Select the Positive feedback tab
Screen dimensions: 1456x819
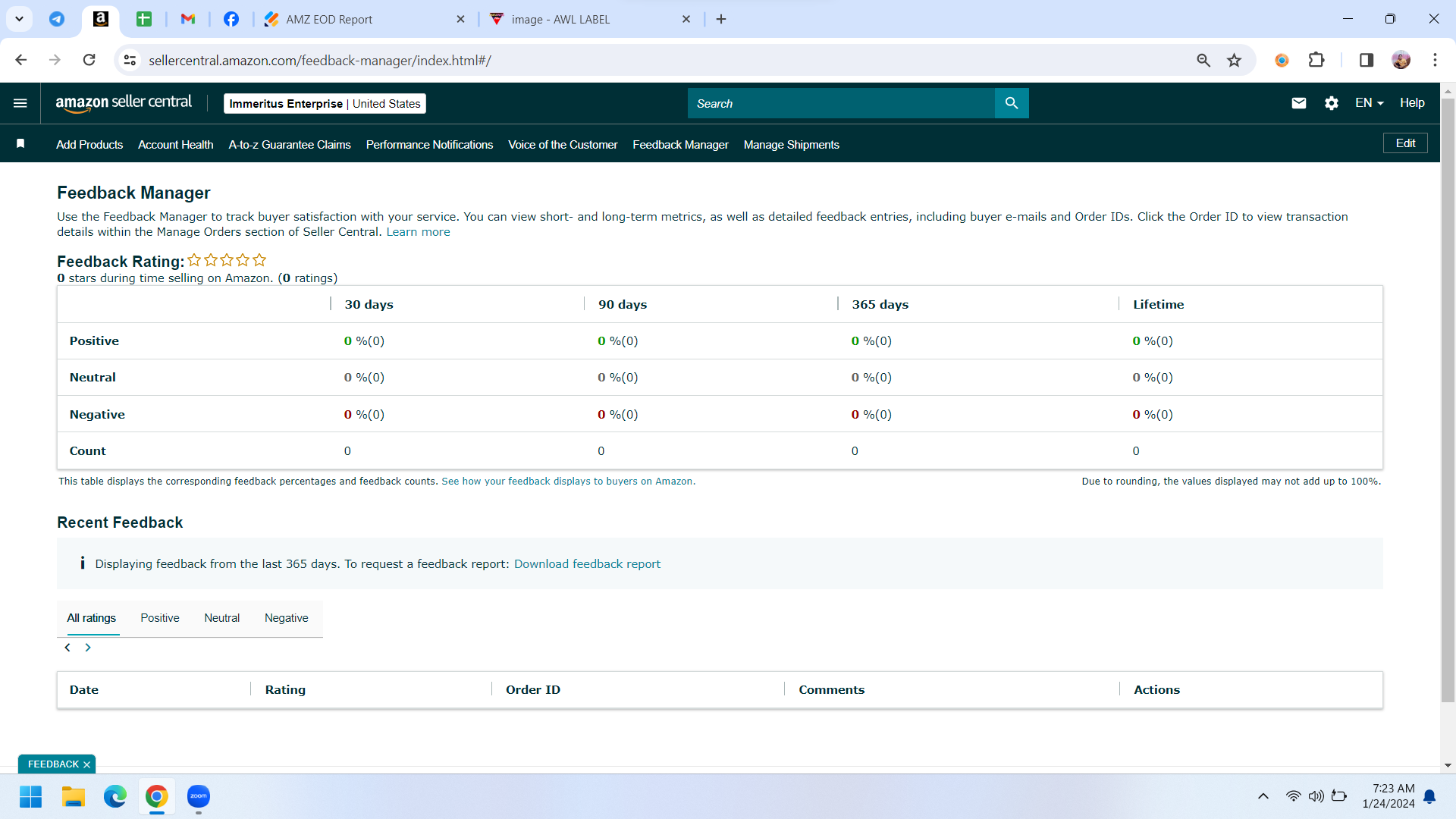click(x=160, y=618)
